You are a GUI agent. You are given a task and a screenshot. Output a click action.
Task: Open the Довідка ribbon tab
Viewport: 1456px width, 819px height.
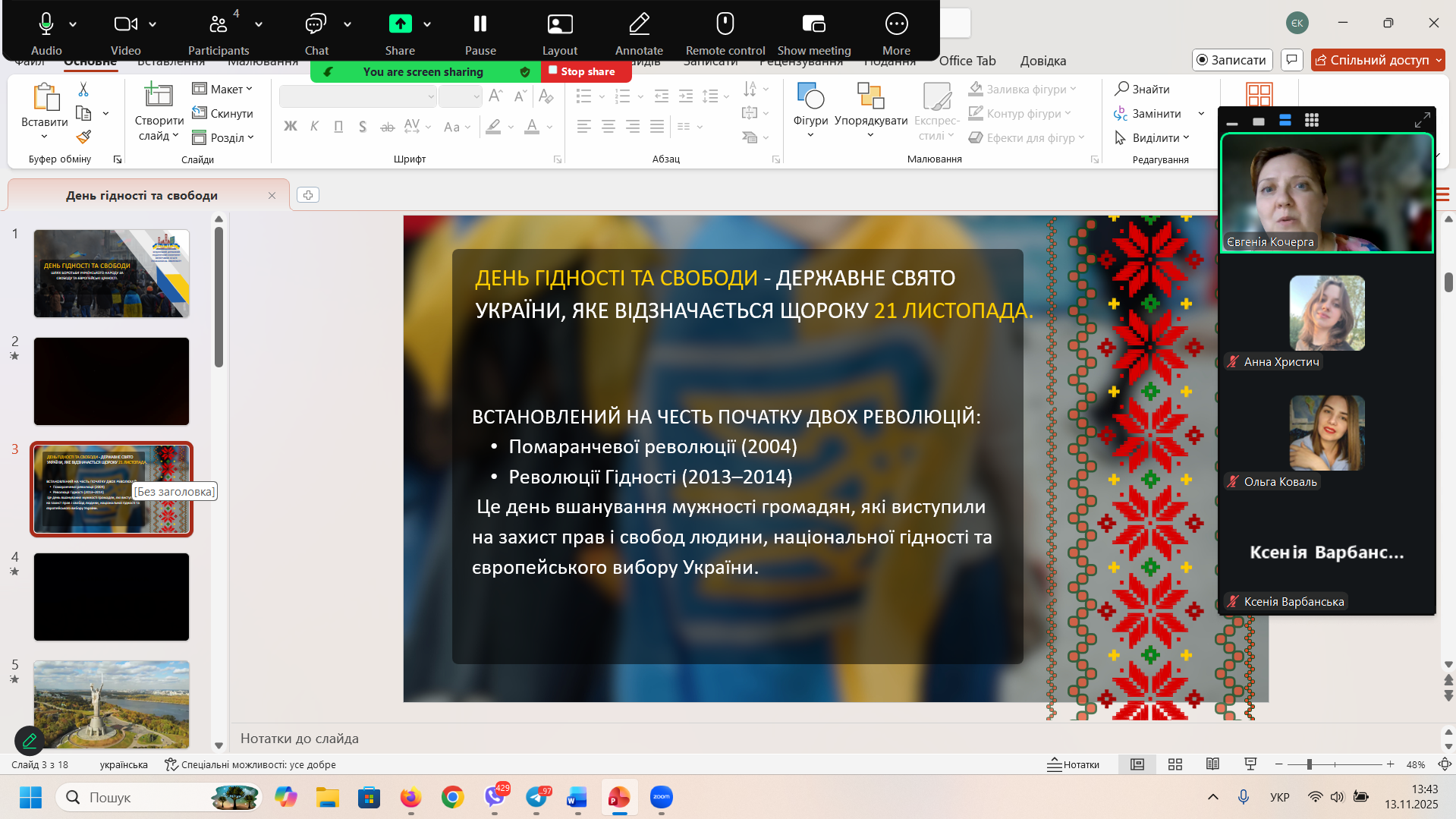click(x=1042, y=61)
